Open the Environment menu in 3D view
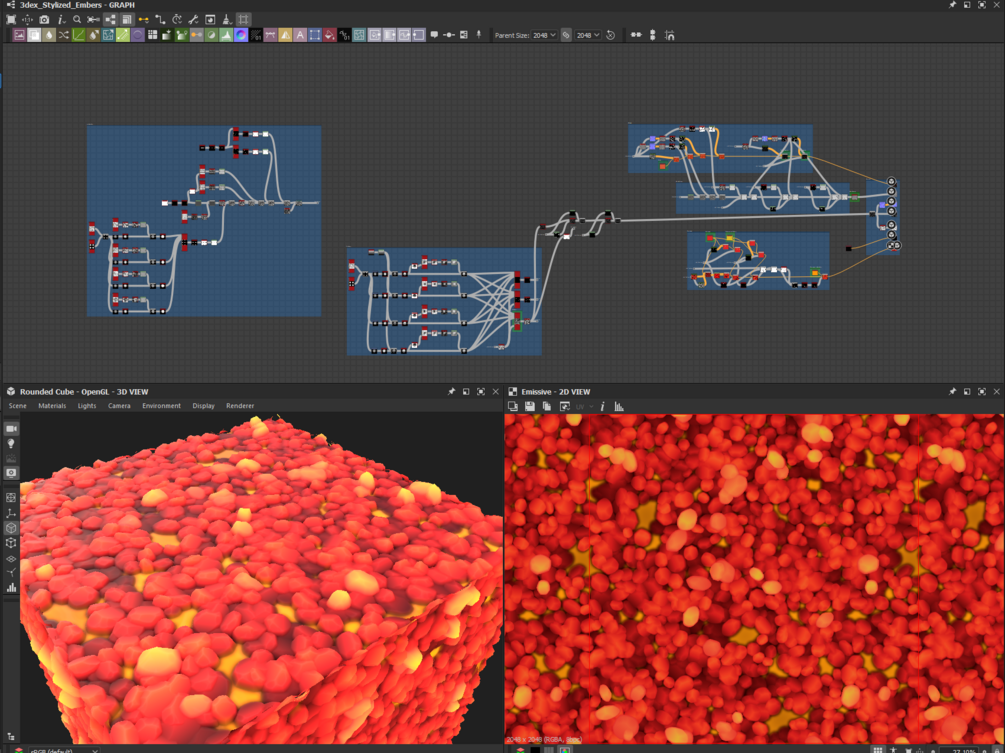1005x753 pixels. (x=161, y=406)
